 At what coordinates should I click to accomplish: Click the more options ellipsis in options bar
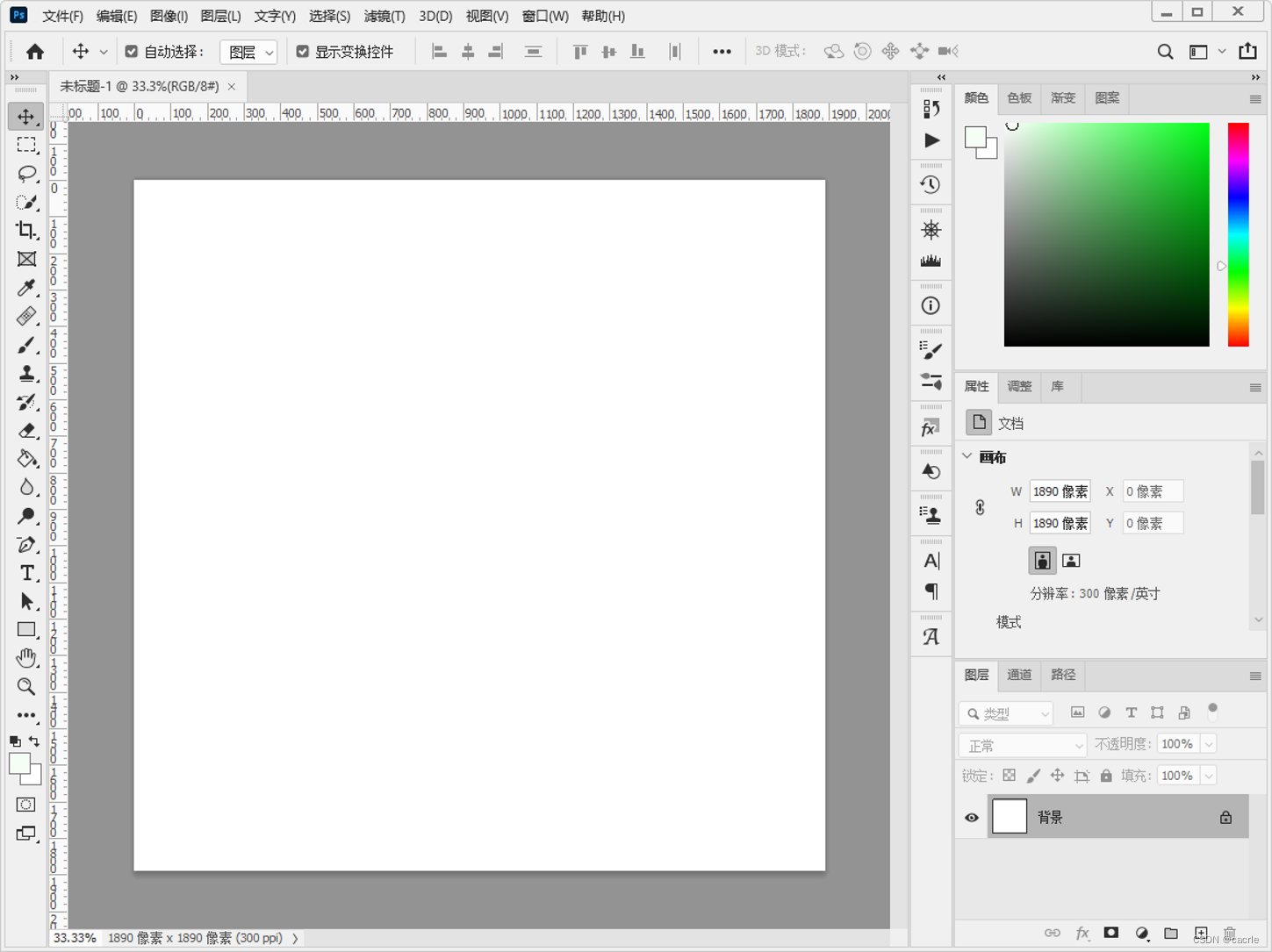[x=722, y=52]
